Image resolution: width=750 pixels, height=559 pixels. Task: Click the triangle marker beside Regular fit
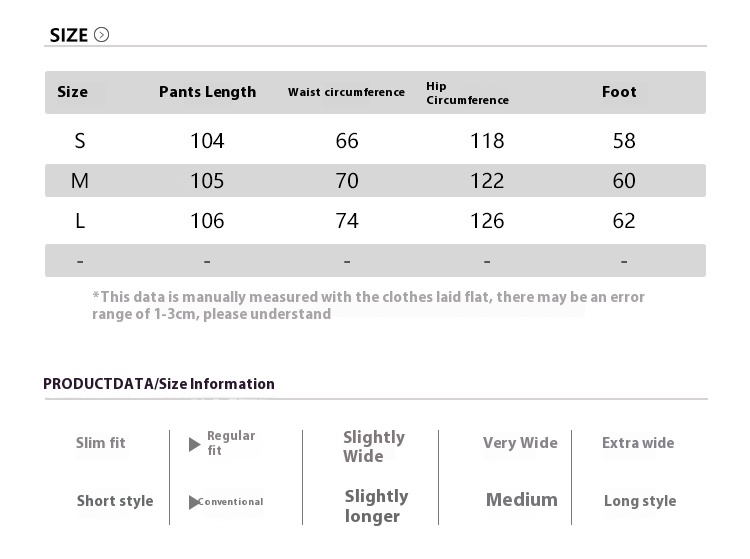point(195,444)
